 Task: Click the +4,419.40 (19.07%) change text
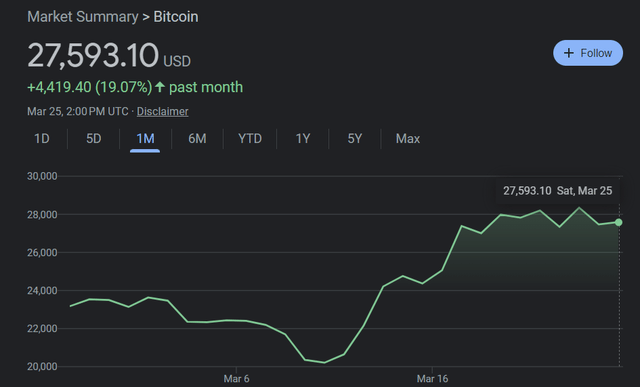point(89,87)
